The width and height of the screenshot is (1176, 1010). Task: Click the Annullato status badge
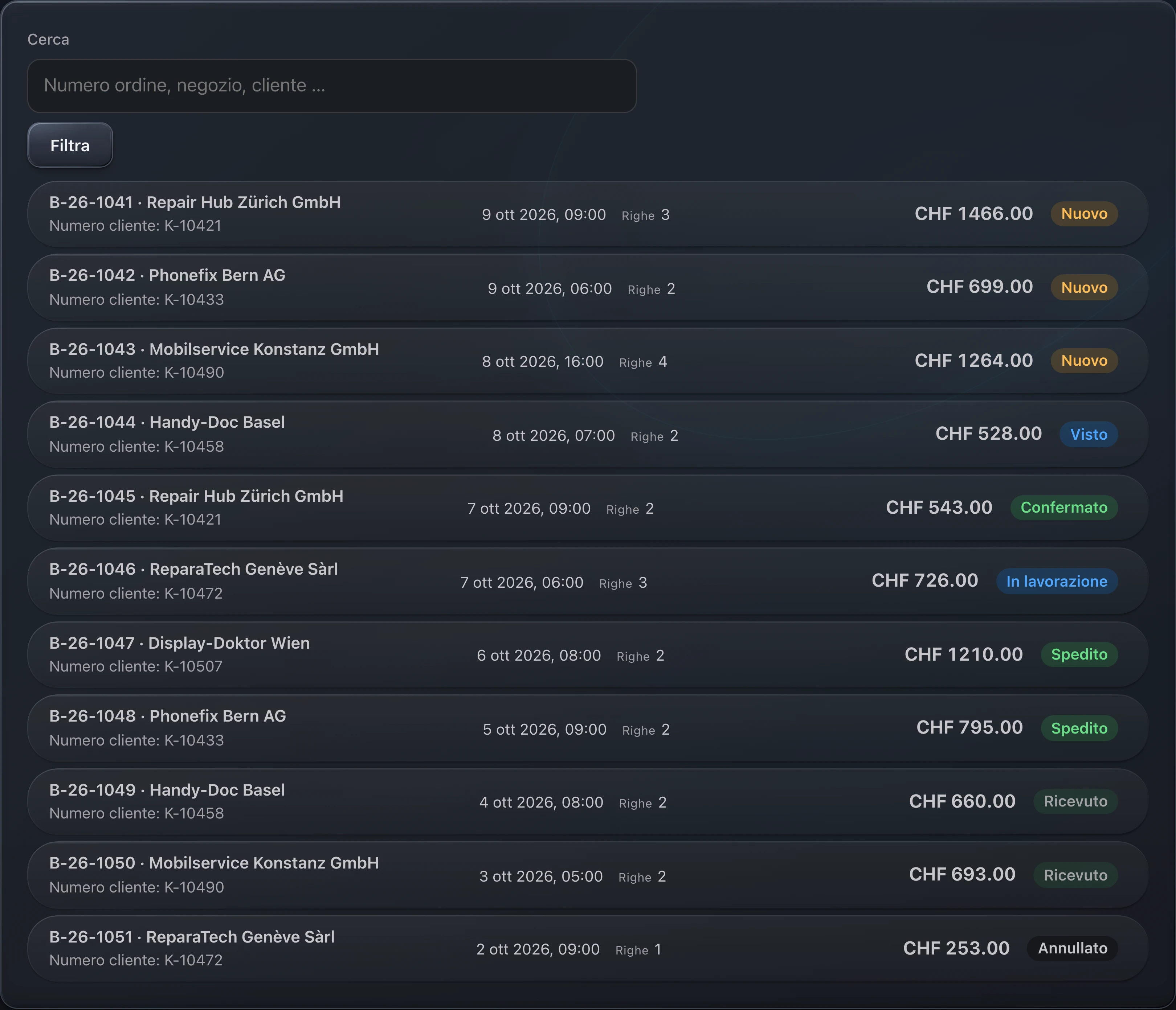coord(1073,948)
